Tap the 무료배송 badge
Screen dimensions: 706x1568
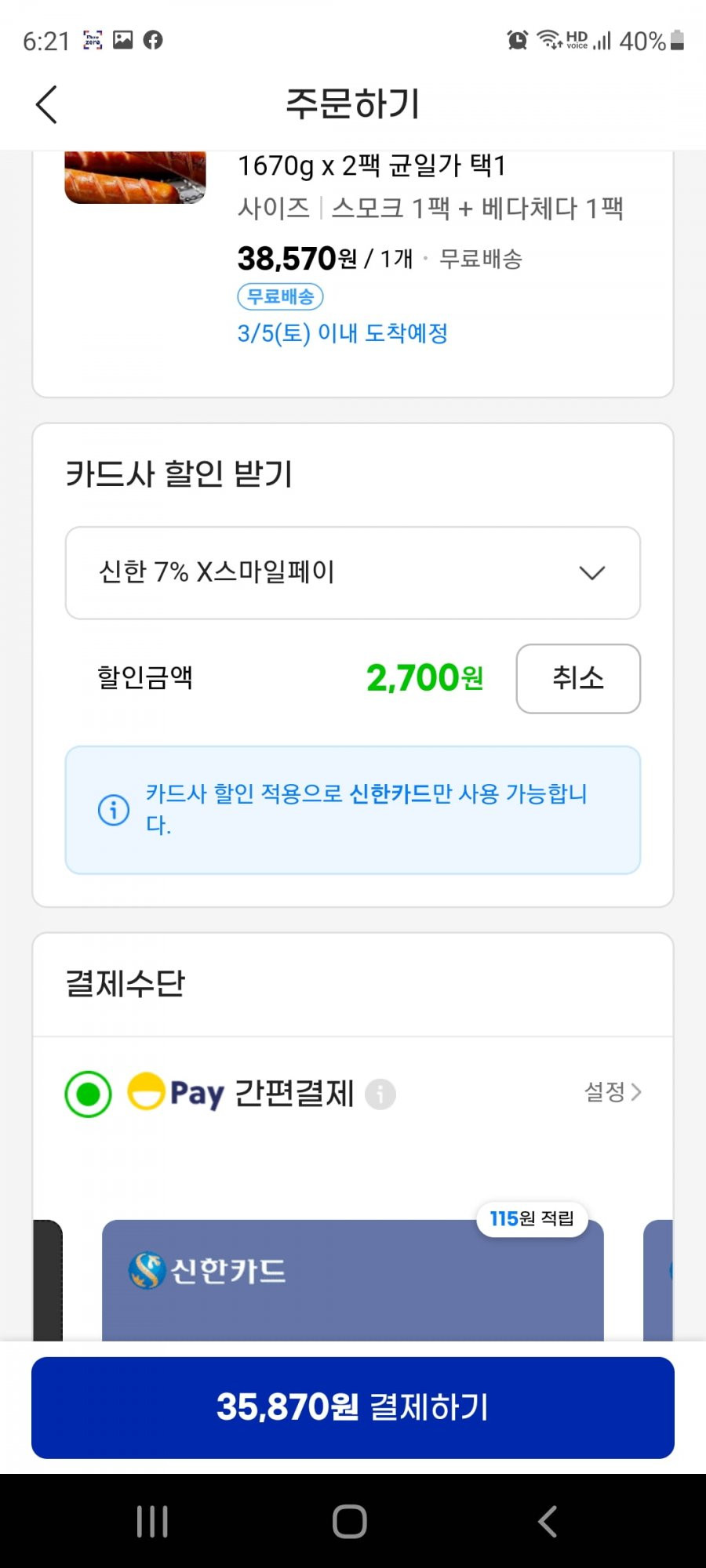pyautogui.click(x=280, y=296)
